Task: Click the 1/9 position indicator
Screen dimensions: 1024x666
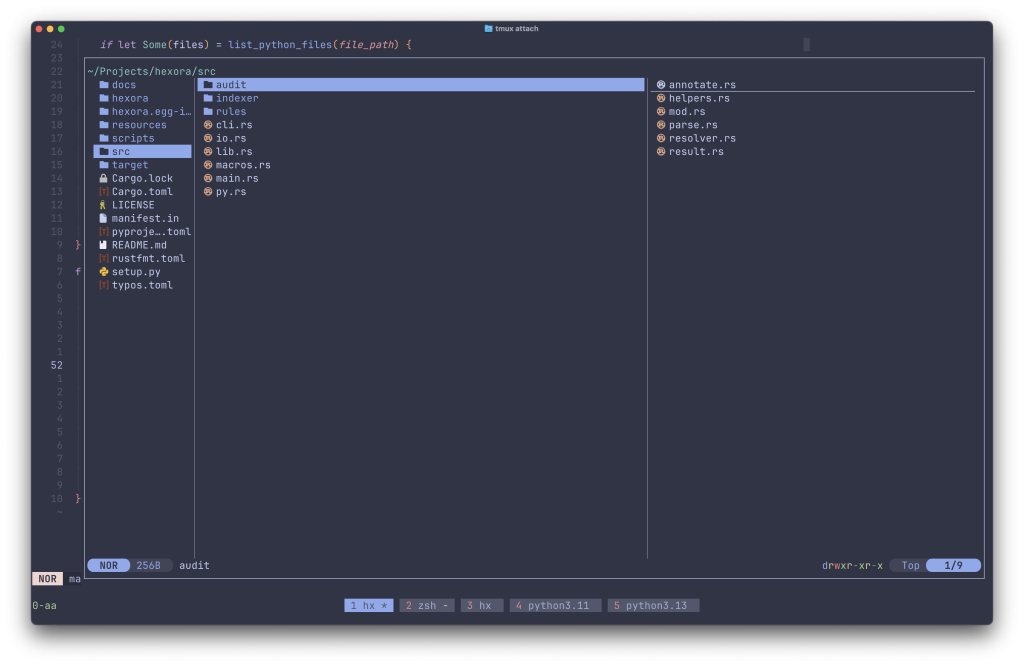Action: pos(953,566)
